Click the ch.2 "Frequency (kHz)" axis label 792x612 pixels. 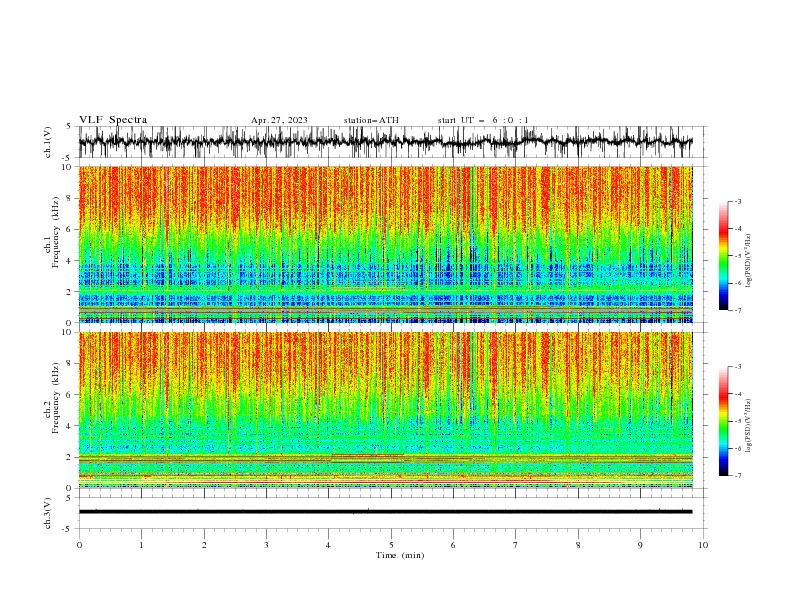point(56,398)
